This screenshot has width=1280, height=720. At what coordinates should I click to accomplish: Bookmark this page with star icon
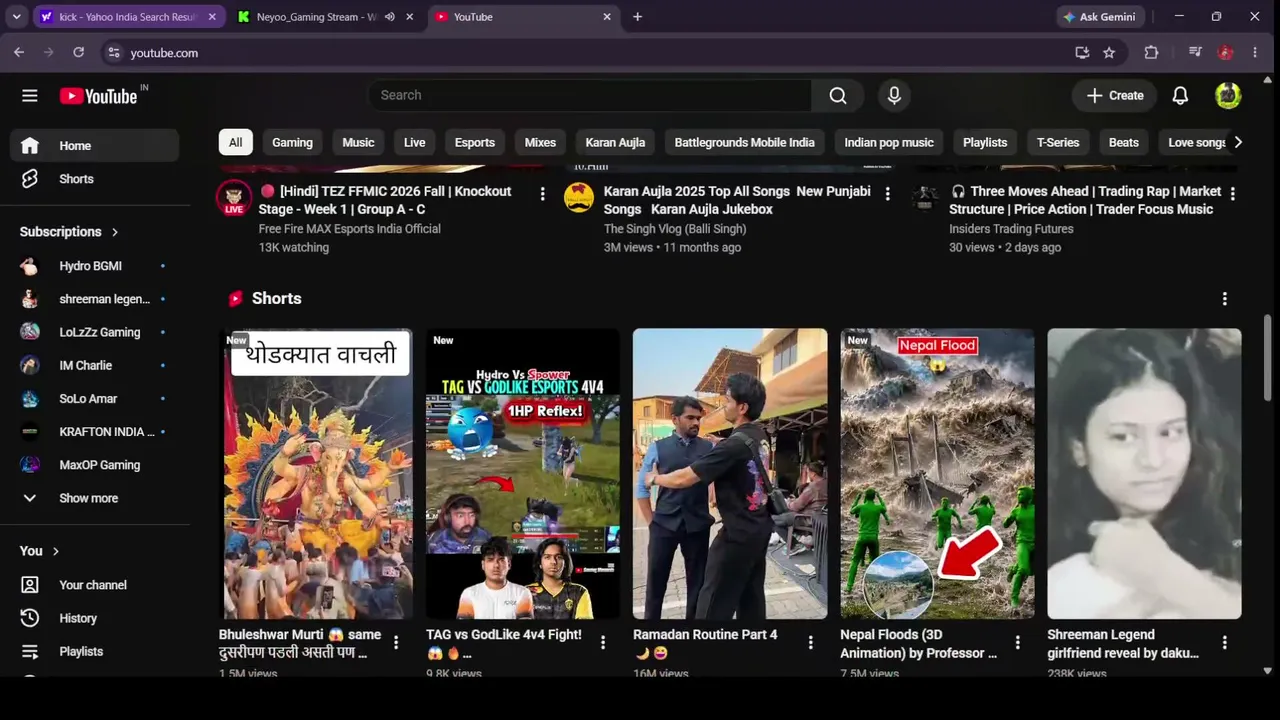[1109, 52]
